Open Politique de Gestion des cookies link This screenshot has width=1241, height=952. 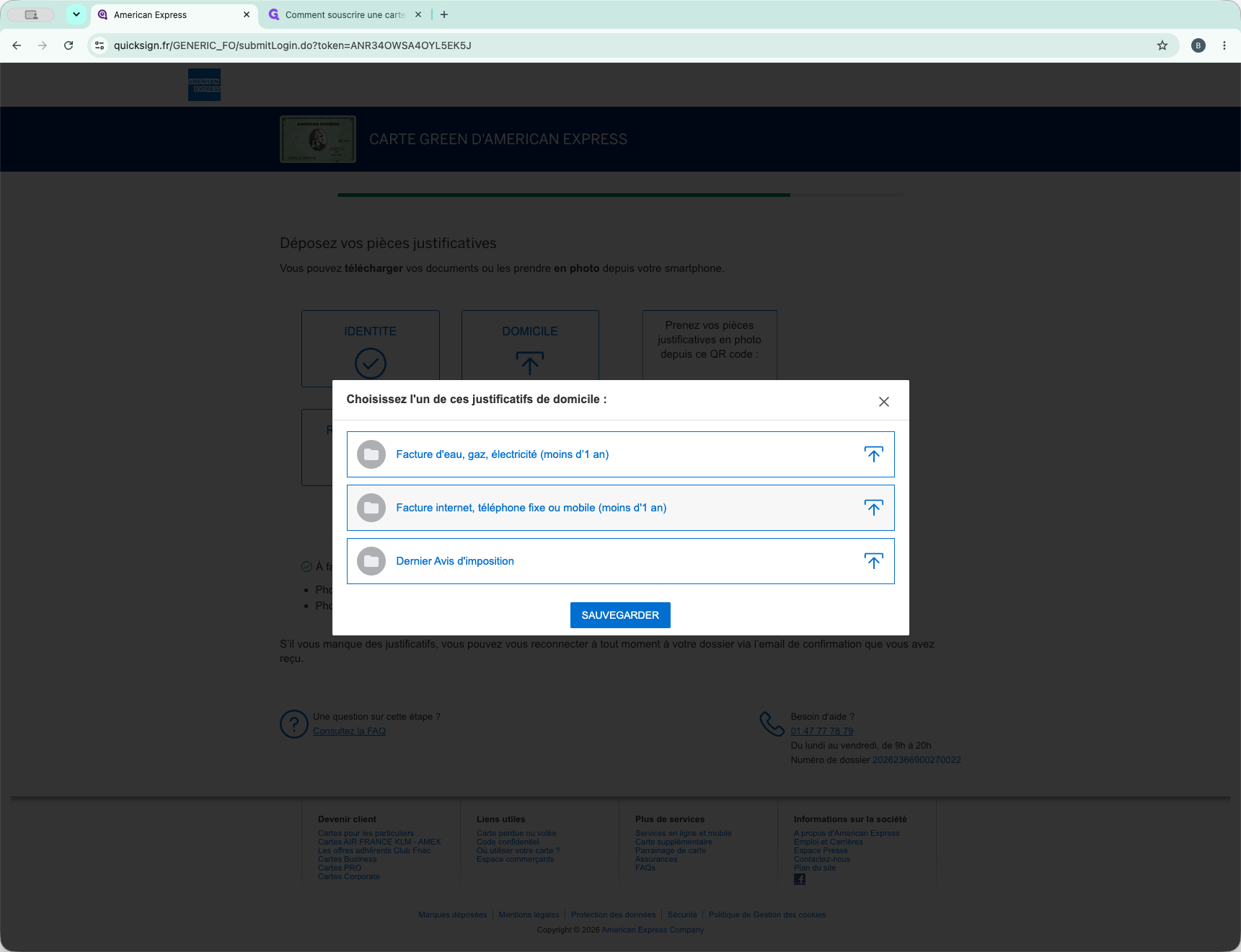[x=767, y=914]
